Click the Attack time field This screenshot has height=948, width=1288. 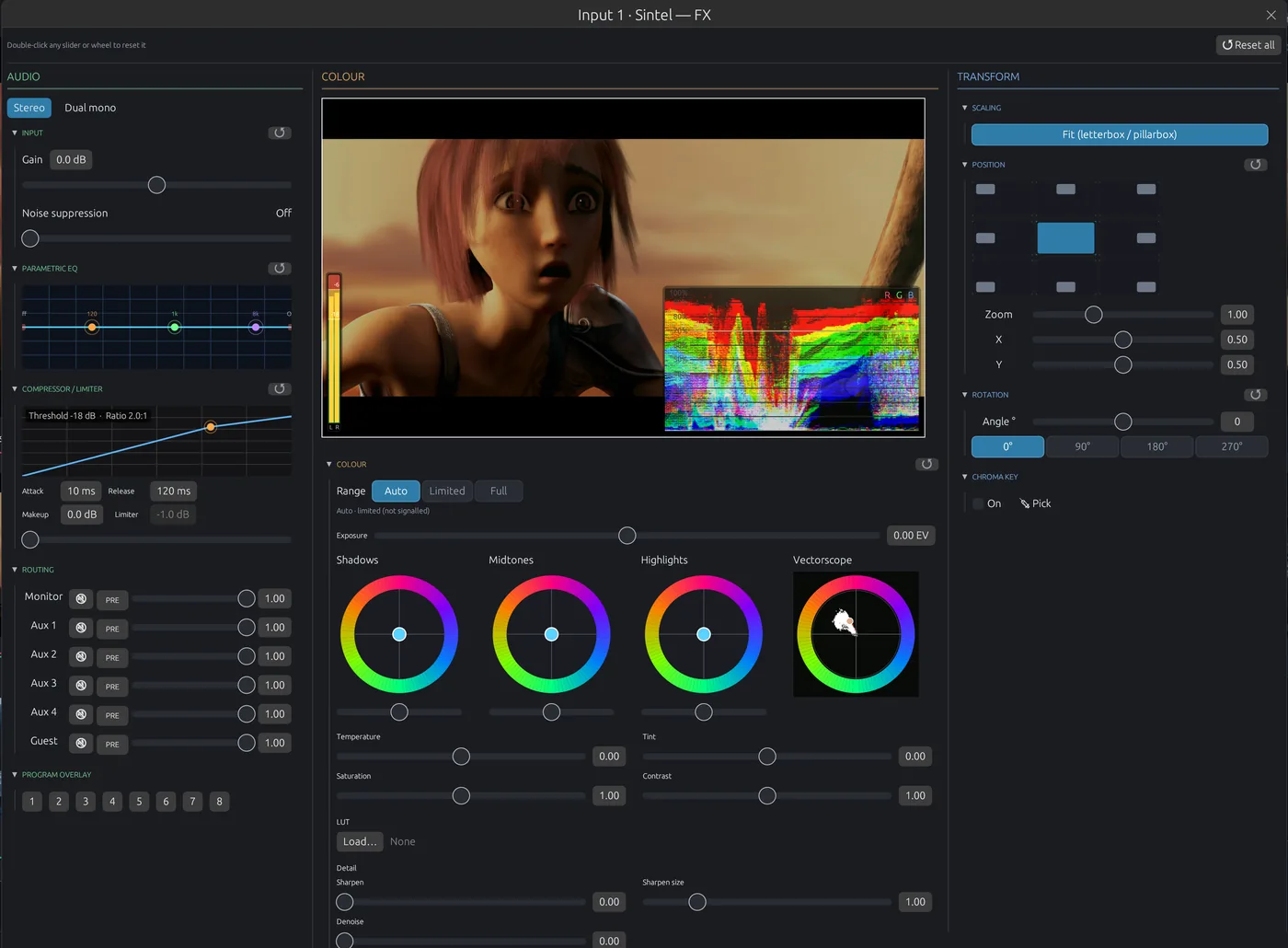pyautogui.click(x=81, y=491)
